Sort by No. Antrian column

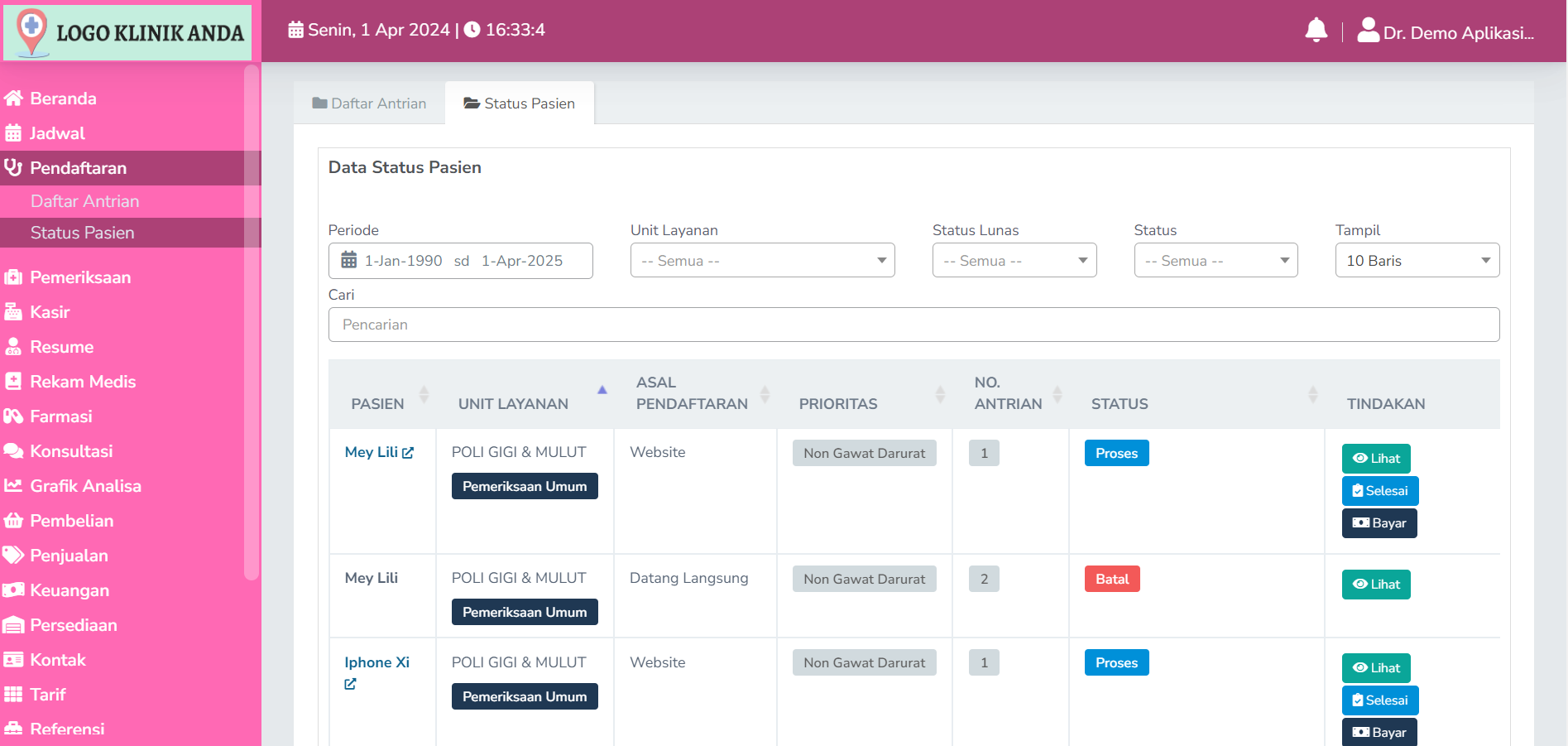(1057, 395)
